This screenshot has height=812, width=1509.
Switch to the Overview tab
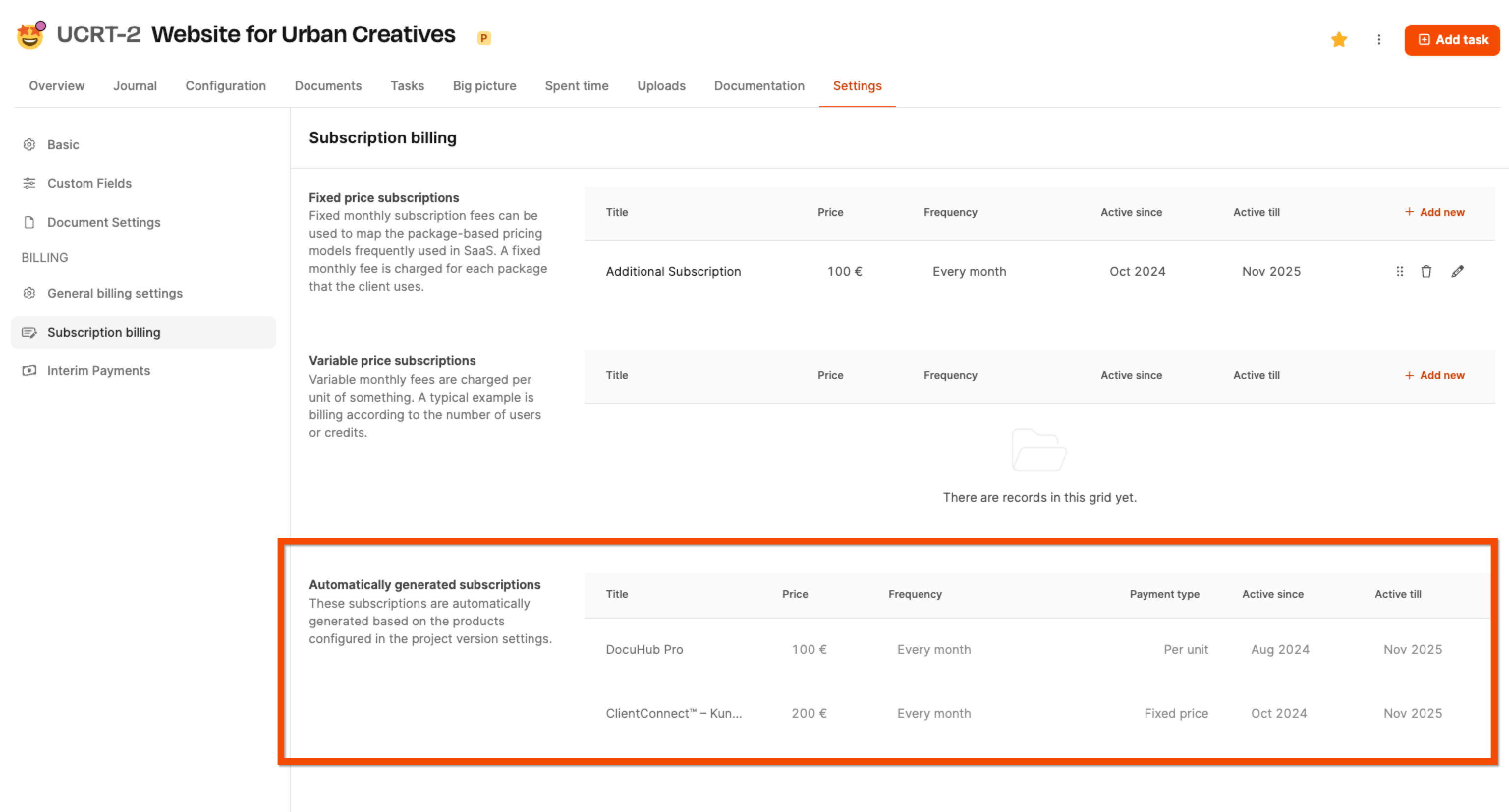(57, 86)
